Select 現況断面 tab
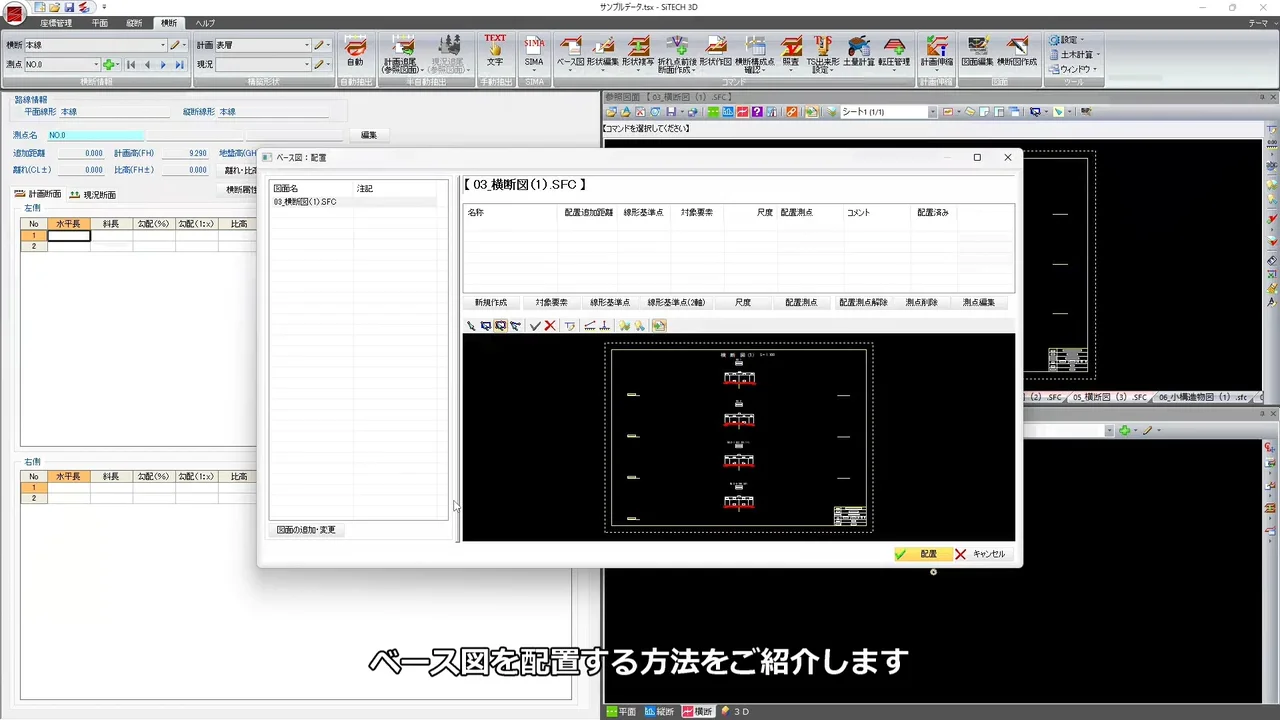Screen dimensions: 1280x720 pos(92,194)
